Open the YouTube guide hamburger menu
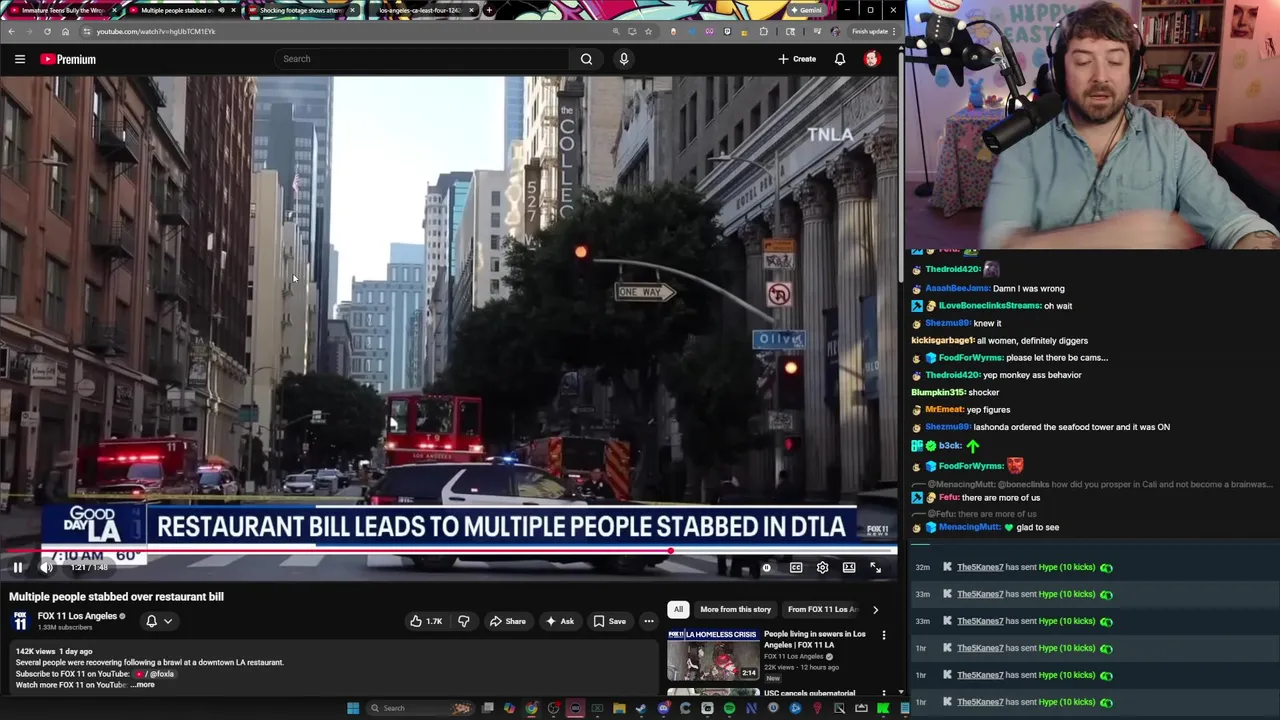The height and width of the screenshot is (720, 1280). pos(20,59)
